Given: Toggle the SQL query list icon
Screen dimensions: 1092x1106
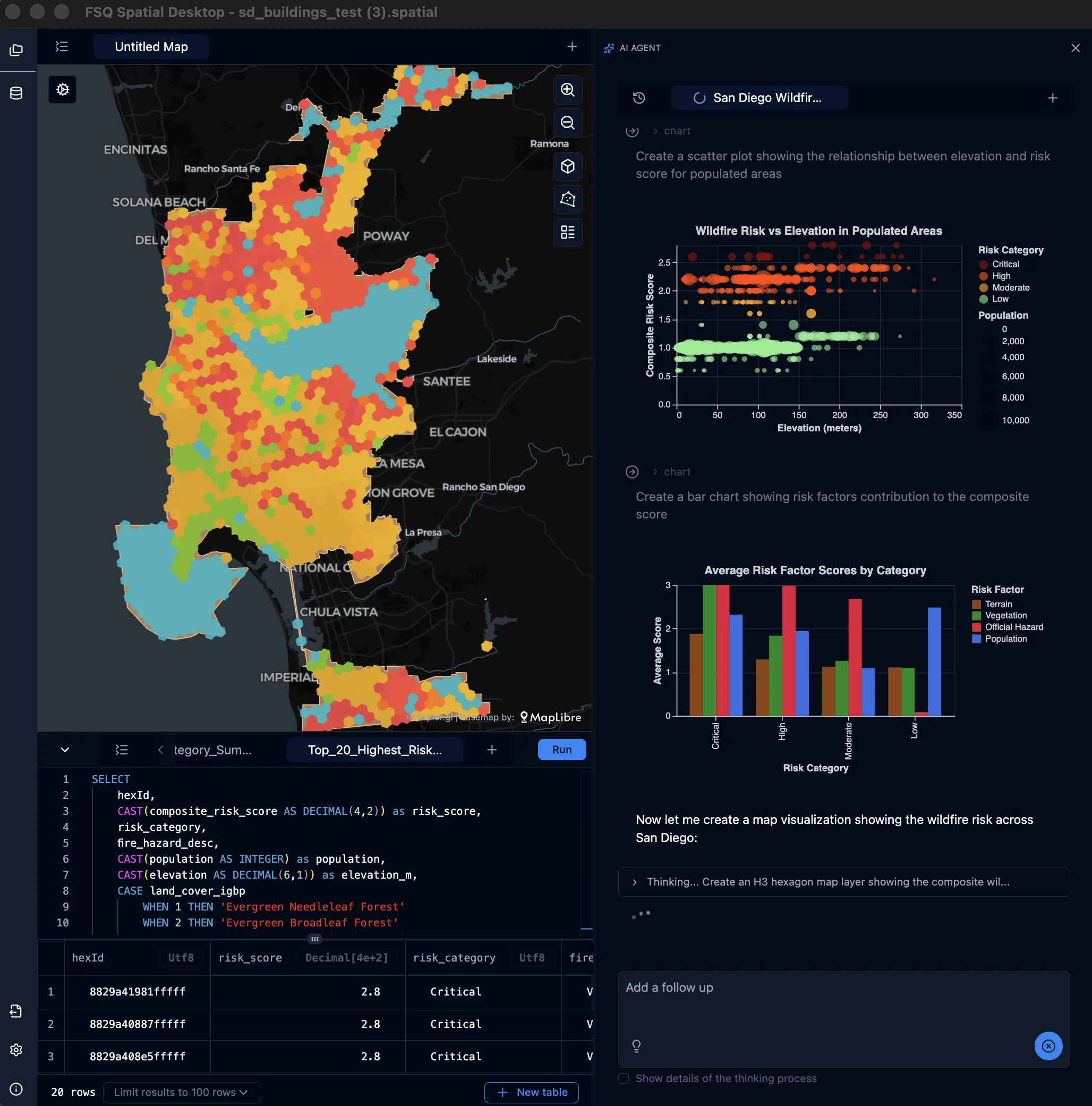Looking at the screenshot, I should [122, 750].
